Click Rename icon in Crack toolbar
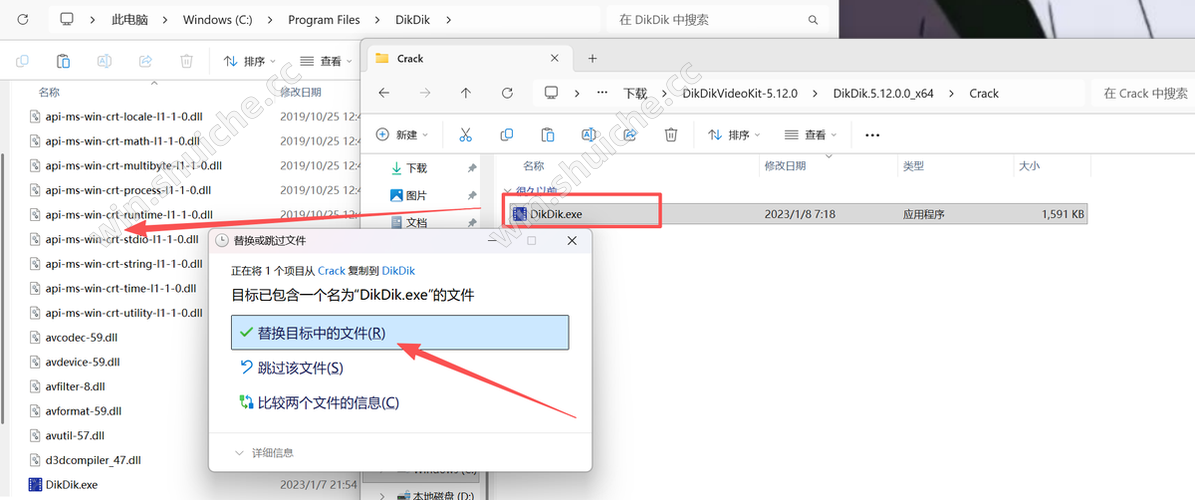This screenshot has width=1195, height=500. pyautogui.click(x=588, y=135)
